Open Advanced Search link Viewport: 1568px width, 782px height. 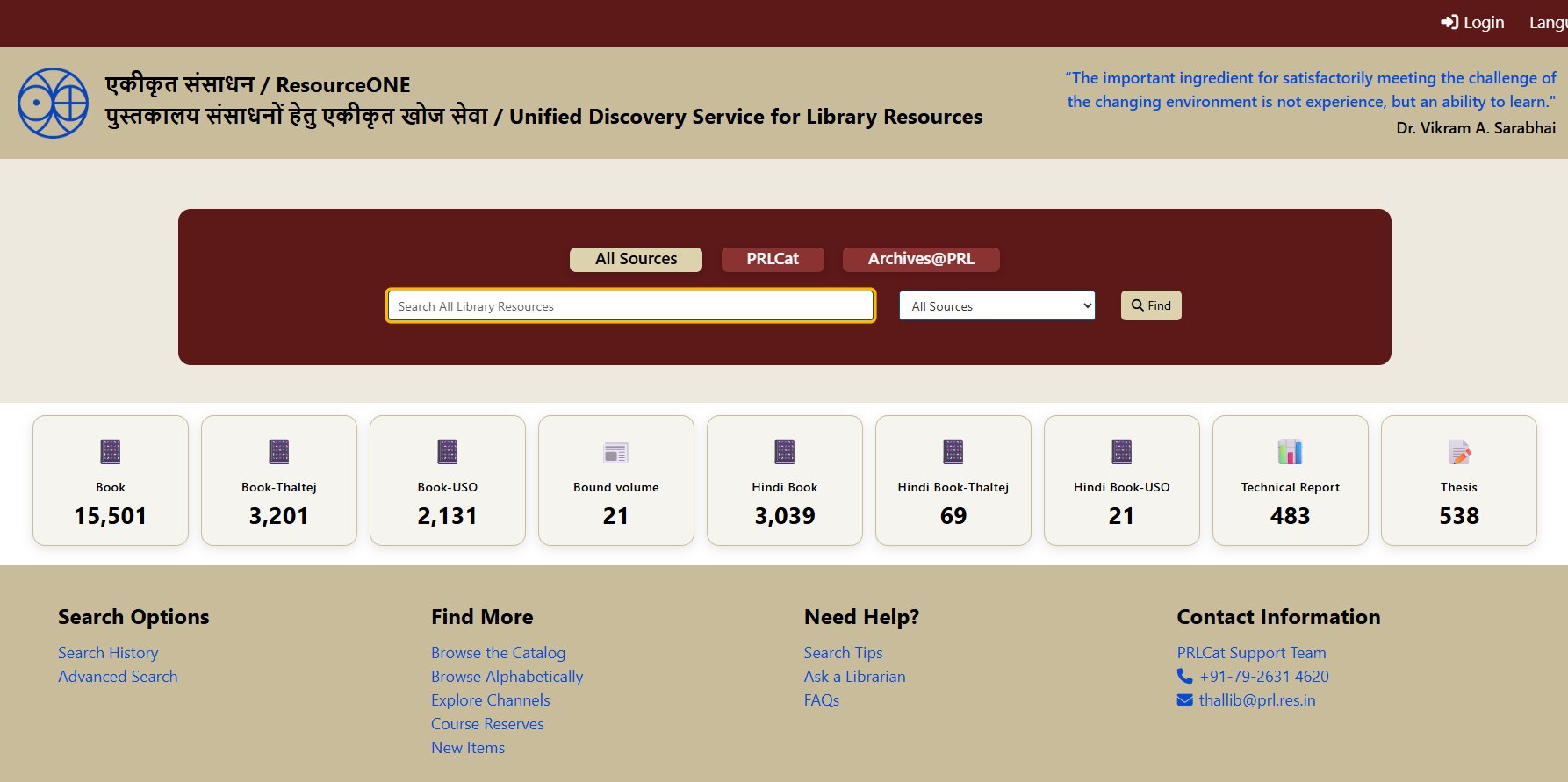(118, 677)
